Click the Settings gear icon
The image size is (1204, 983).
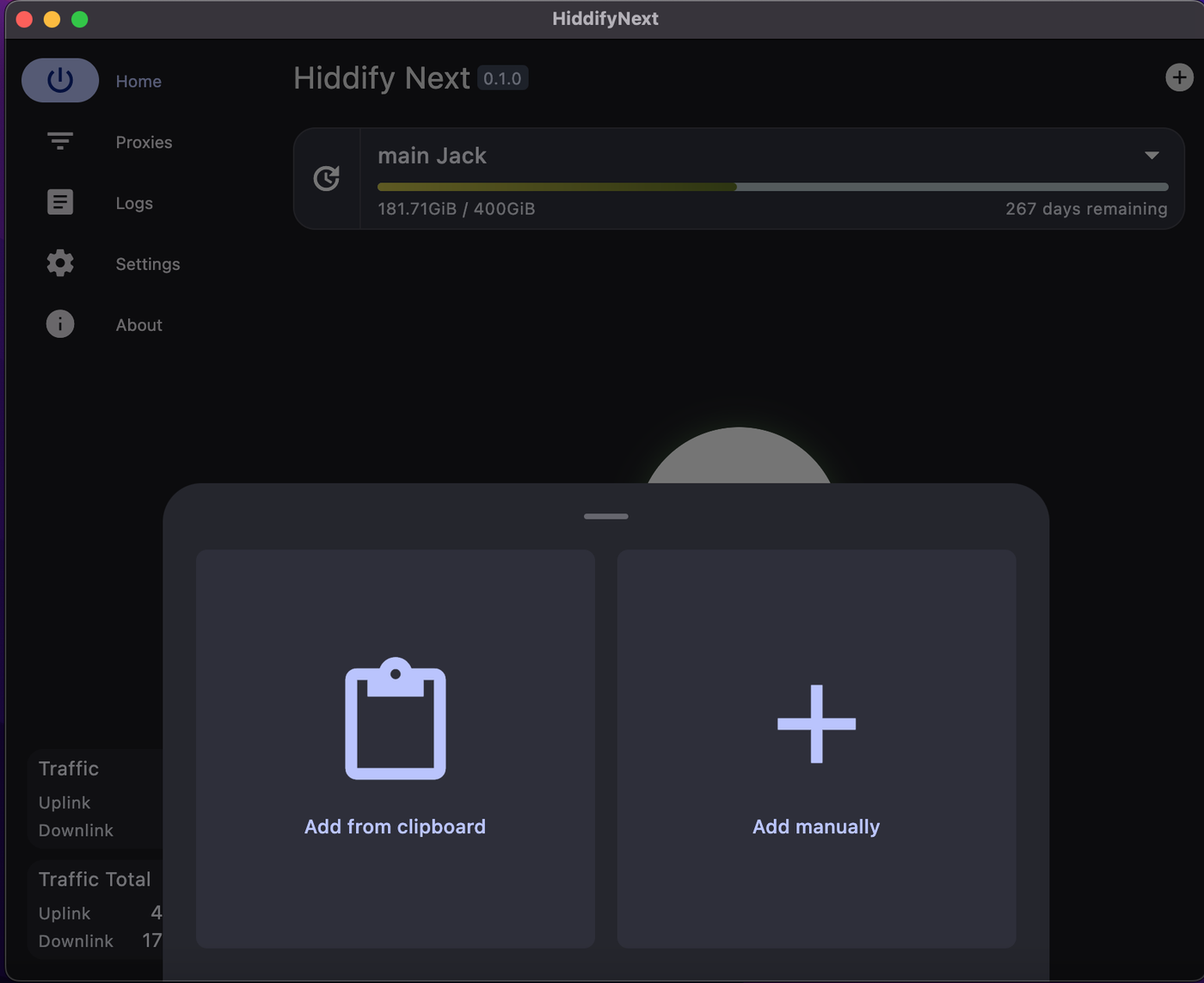pos(60,263)
